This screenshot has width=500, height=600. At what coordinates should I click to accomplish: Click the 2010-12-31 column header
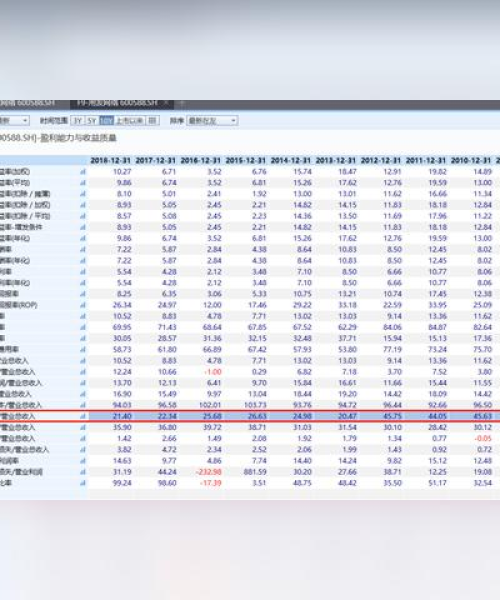[x=471, y=161]
